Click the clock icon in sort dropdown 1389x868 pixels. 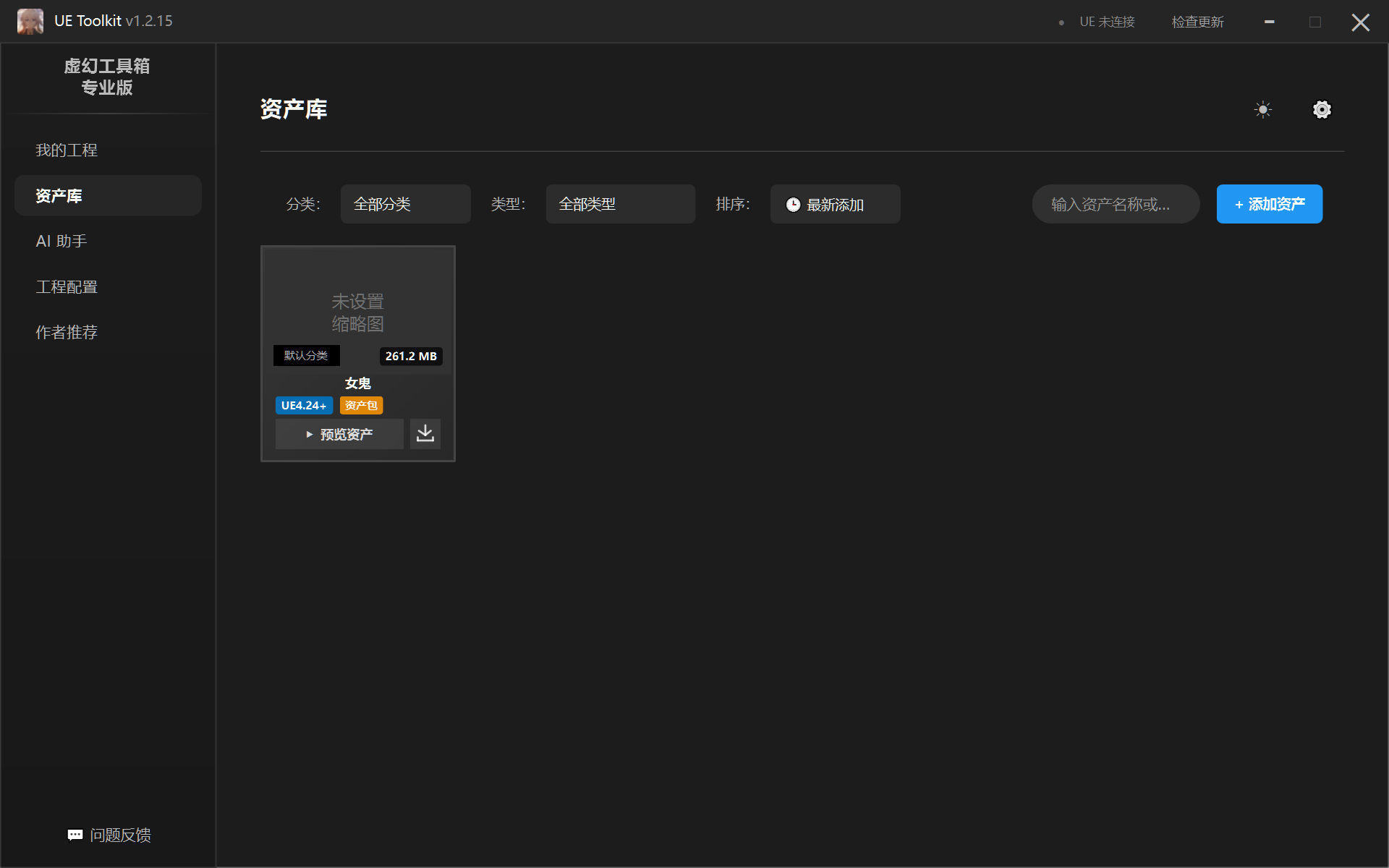pos(793,205)
